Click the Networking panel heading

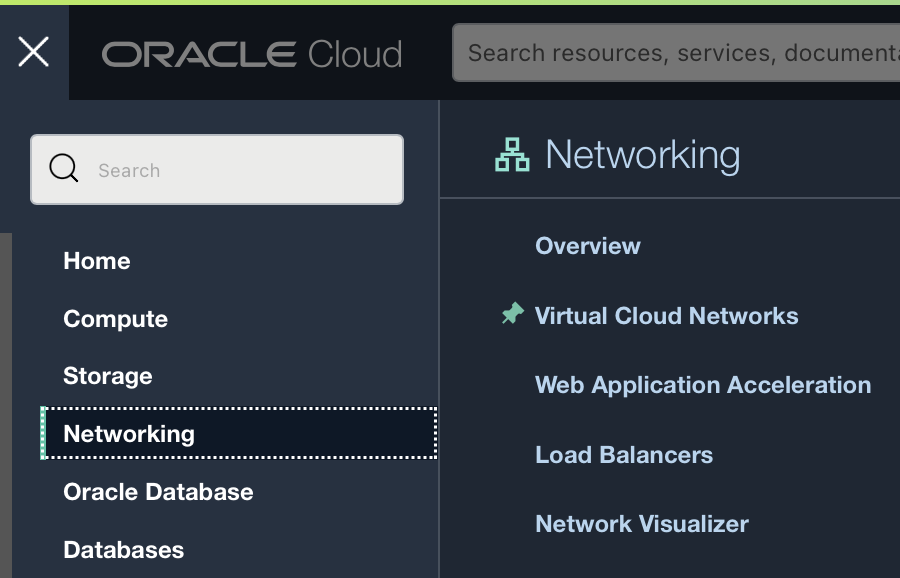coord(642,153)
